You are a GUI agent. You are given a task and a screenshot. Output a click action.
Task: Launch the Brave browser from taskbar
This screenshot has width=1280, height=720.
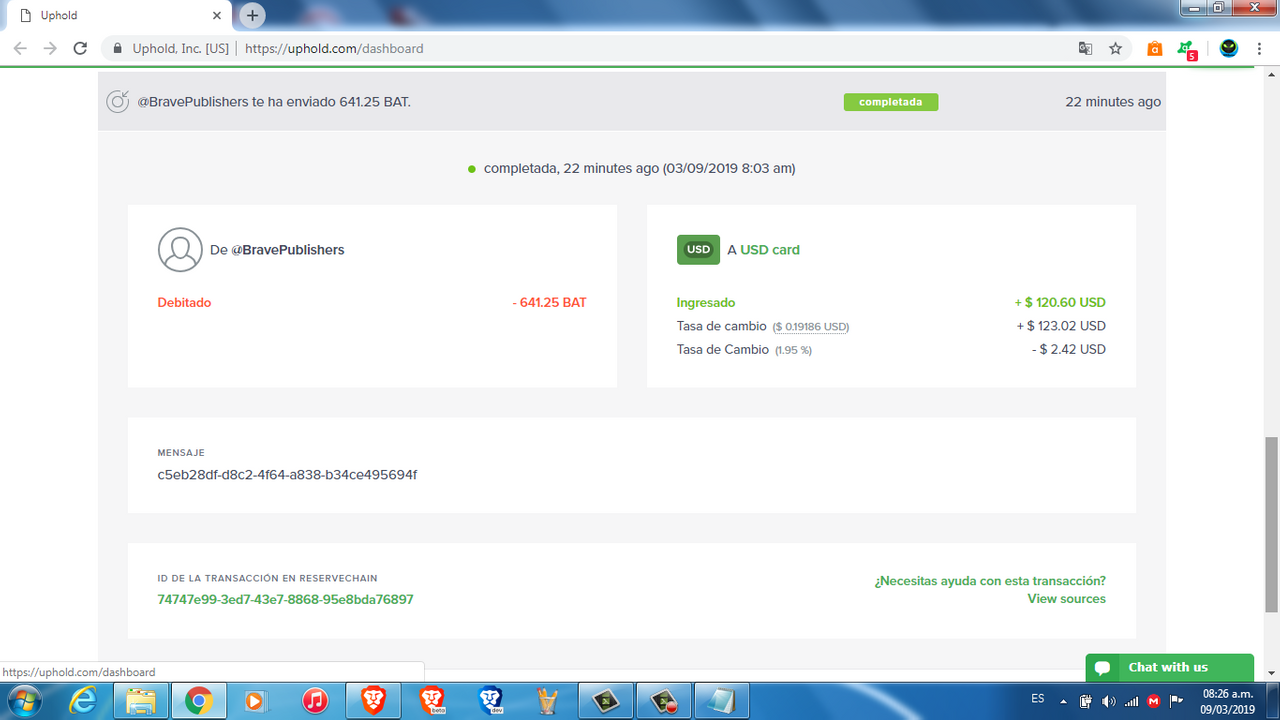373,701
